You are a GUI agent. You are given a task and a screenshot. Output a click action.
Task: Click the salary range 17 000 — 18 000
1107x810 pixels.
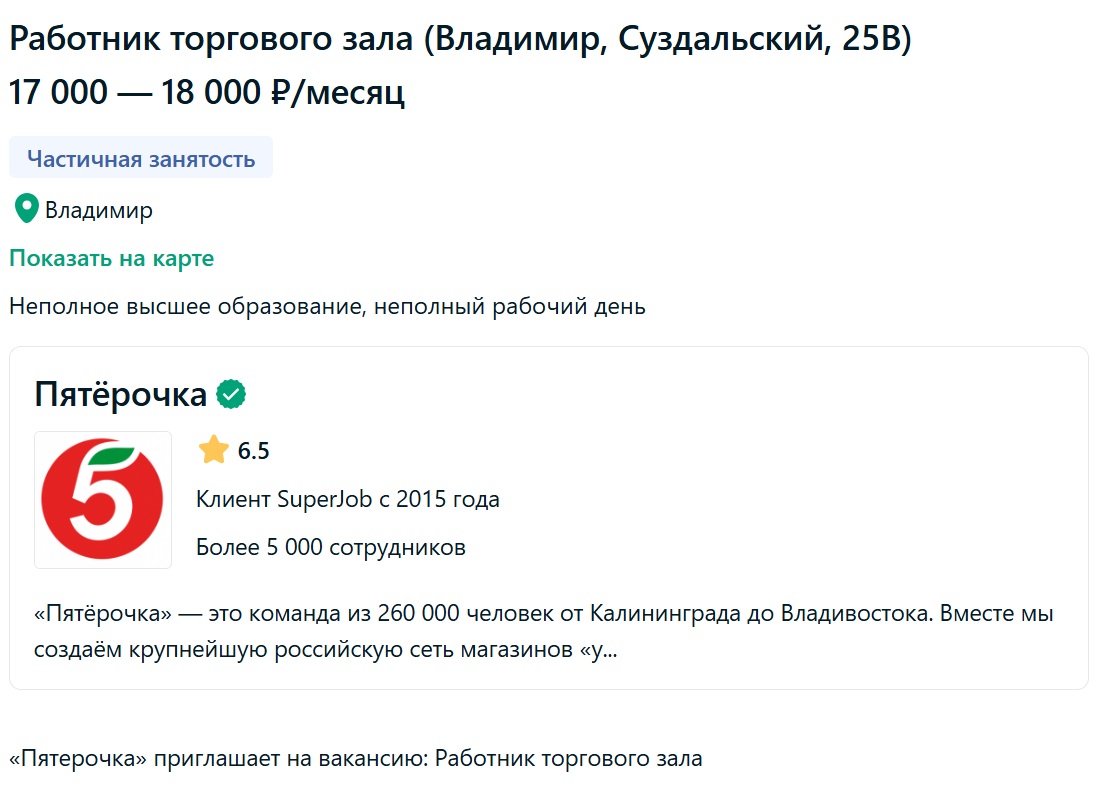point(135,92)
